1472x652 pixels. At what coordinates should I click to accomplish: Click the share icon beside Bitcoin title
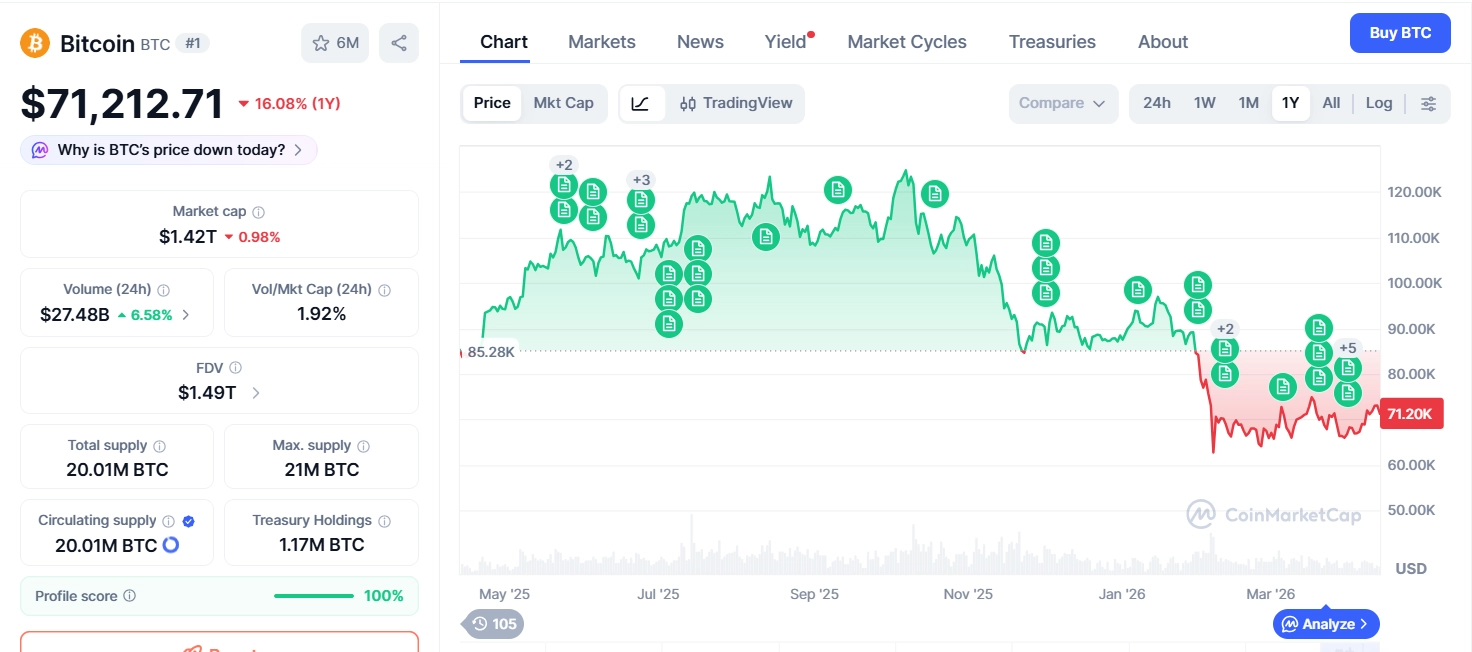[x=399, y=43]
